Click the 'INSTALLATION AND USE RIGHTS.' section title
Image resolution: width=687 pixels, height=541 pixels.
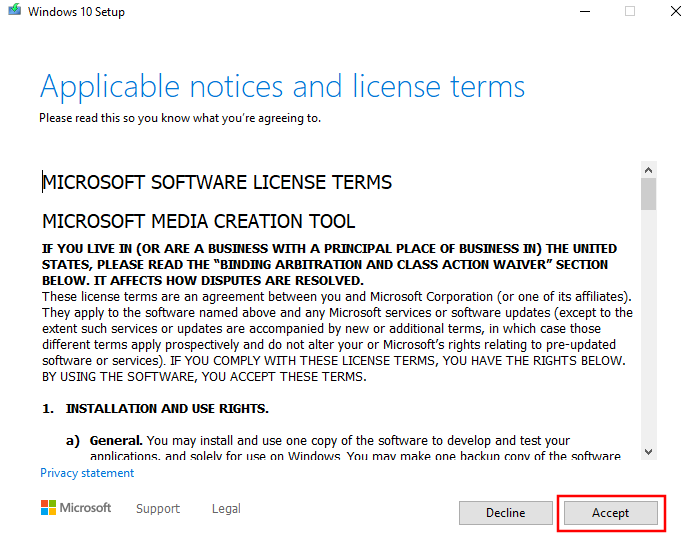[167, 408]
